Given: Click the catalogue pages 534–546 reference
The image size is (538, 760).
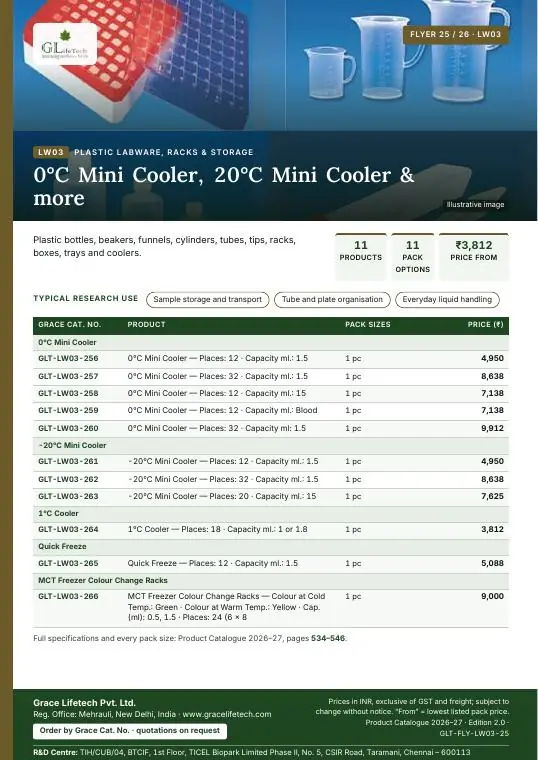Looking at the screenshot, I should (328, 638).
